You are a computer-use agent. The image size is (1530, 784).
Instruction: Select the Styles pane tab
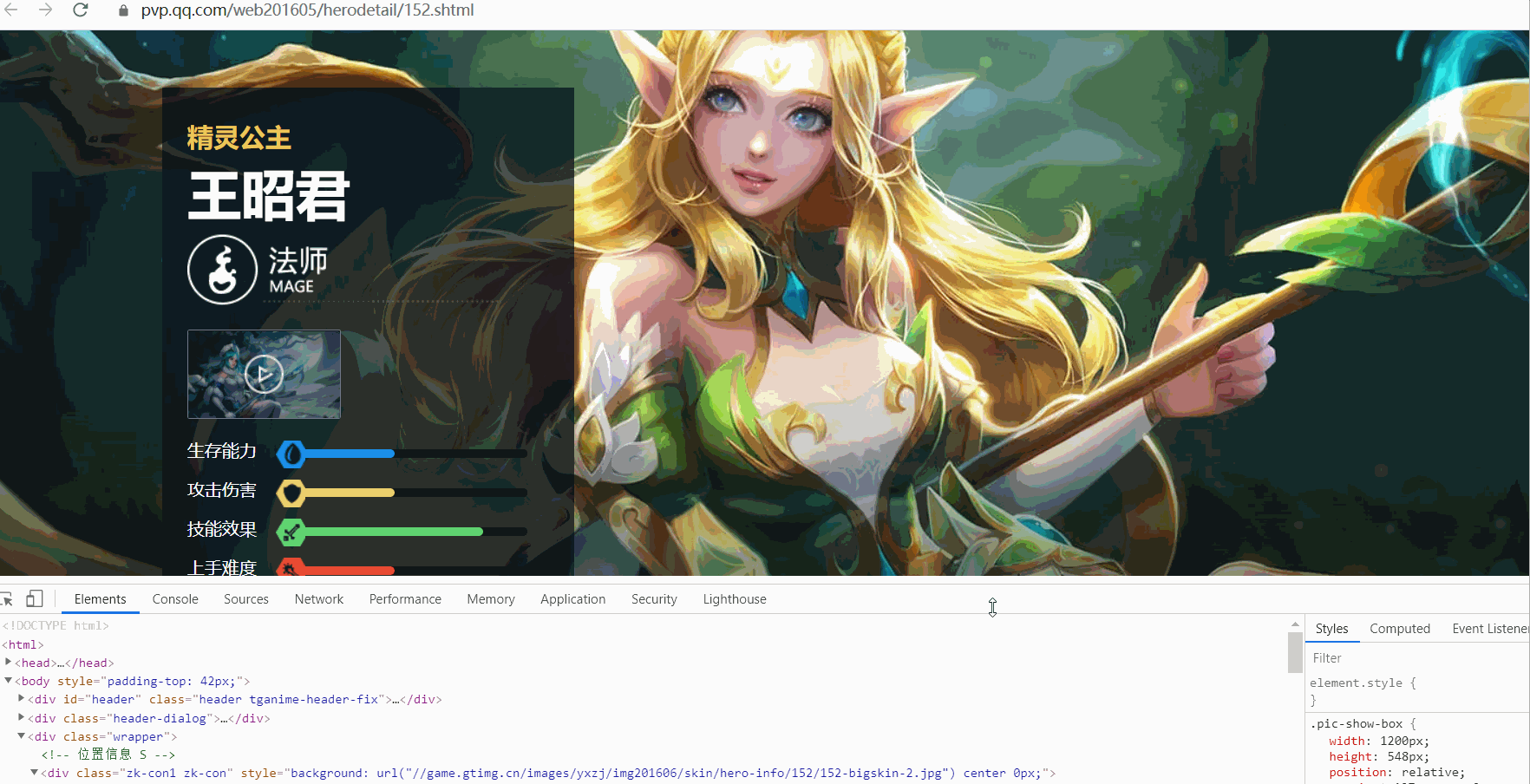1331,629
